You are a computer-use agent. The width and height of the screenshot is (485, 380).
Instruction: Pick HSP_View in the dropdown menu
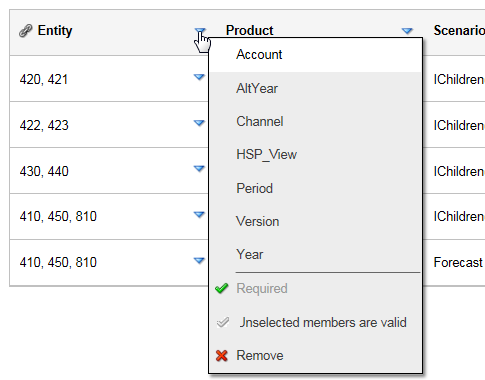(315, 155)
